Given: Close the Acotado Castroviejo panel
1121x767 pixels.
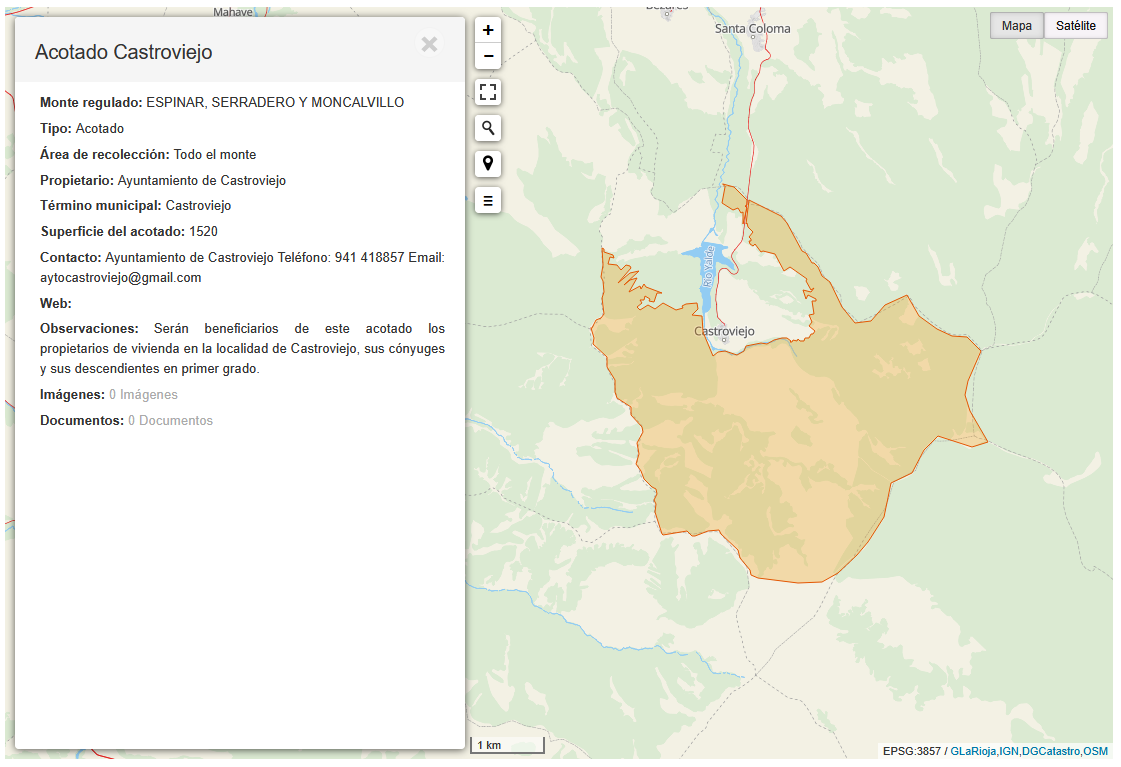Looking at the screenshot, I should (x=429, y=44).
